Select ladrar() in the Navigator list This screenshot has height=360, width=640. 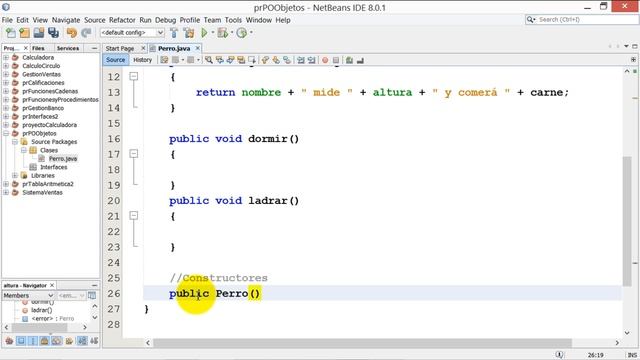click(x=41, y=310)
